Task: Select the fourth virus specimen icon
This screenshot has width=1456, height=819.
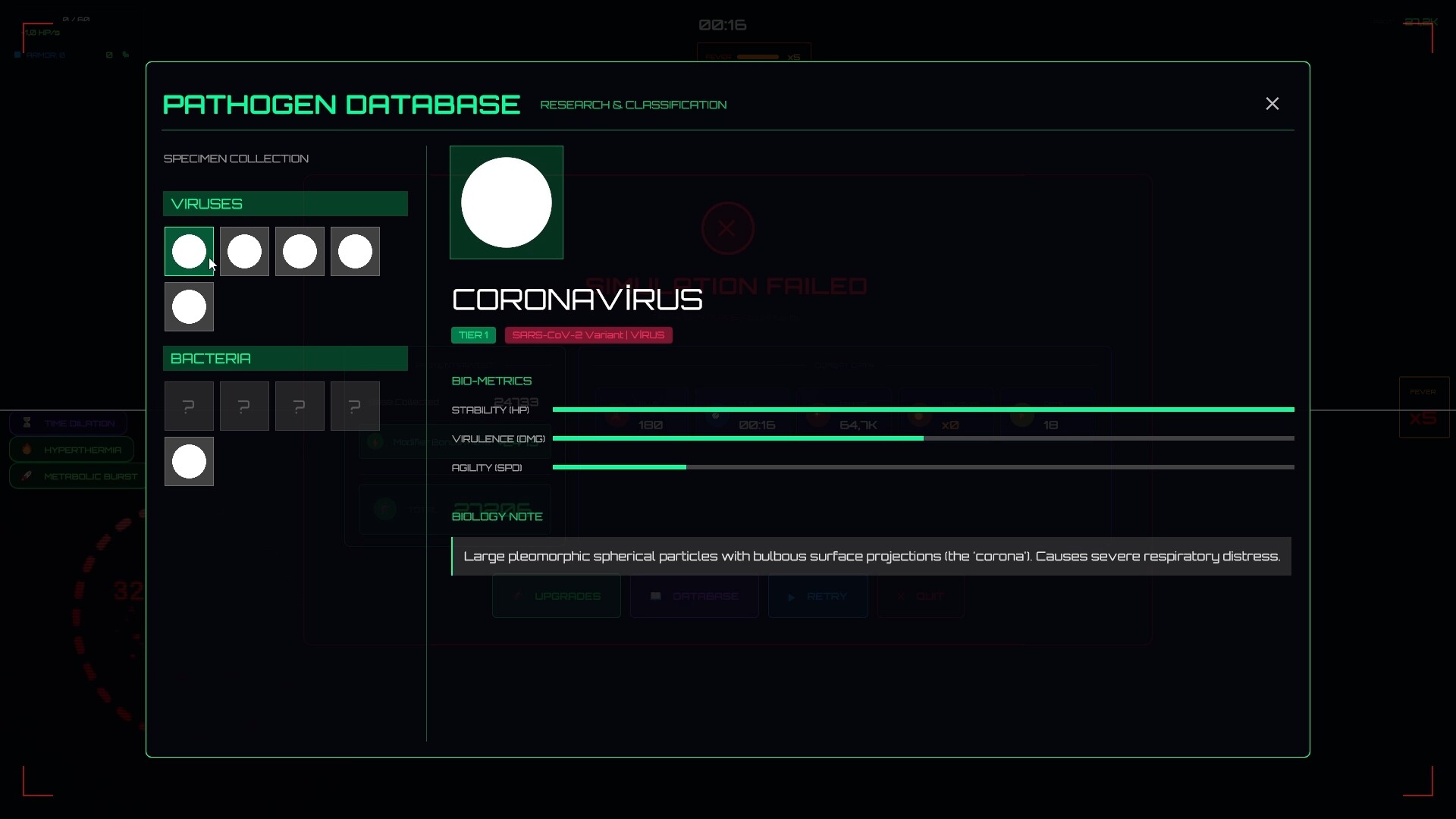Action: click(x=355, y=251)
